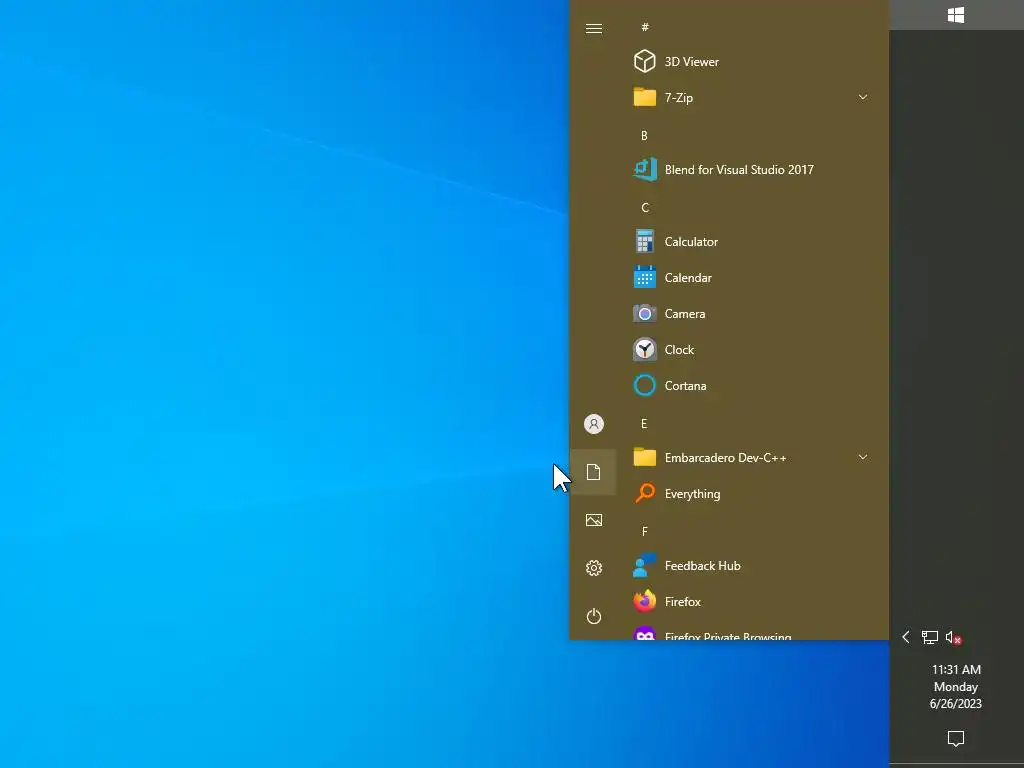This screenshot has width=1024, height=768.
Task: Expand the Embarcadero Dev-C++ chevron
Action: (863, 457)
